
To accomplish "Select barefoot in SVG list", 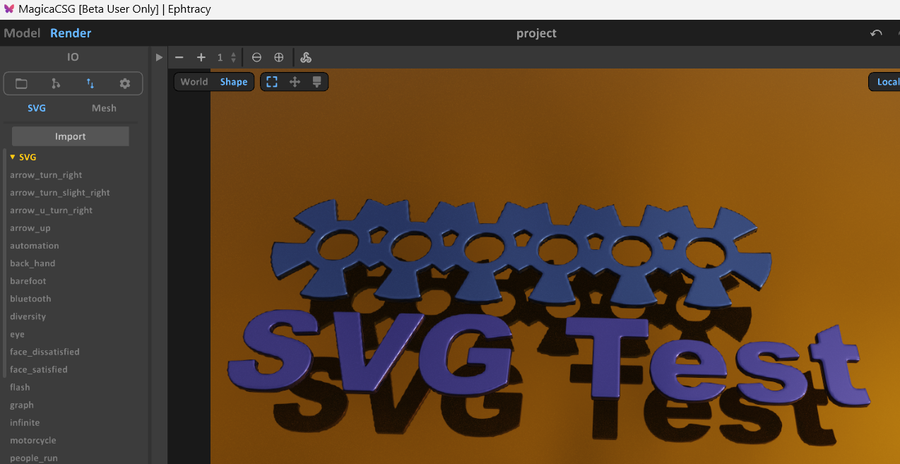I will pyautogui.click(x=28, y=281).
